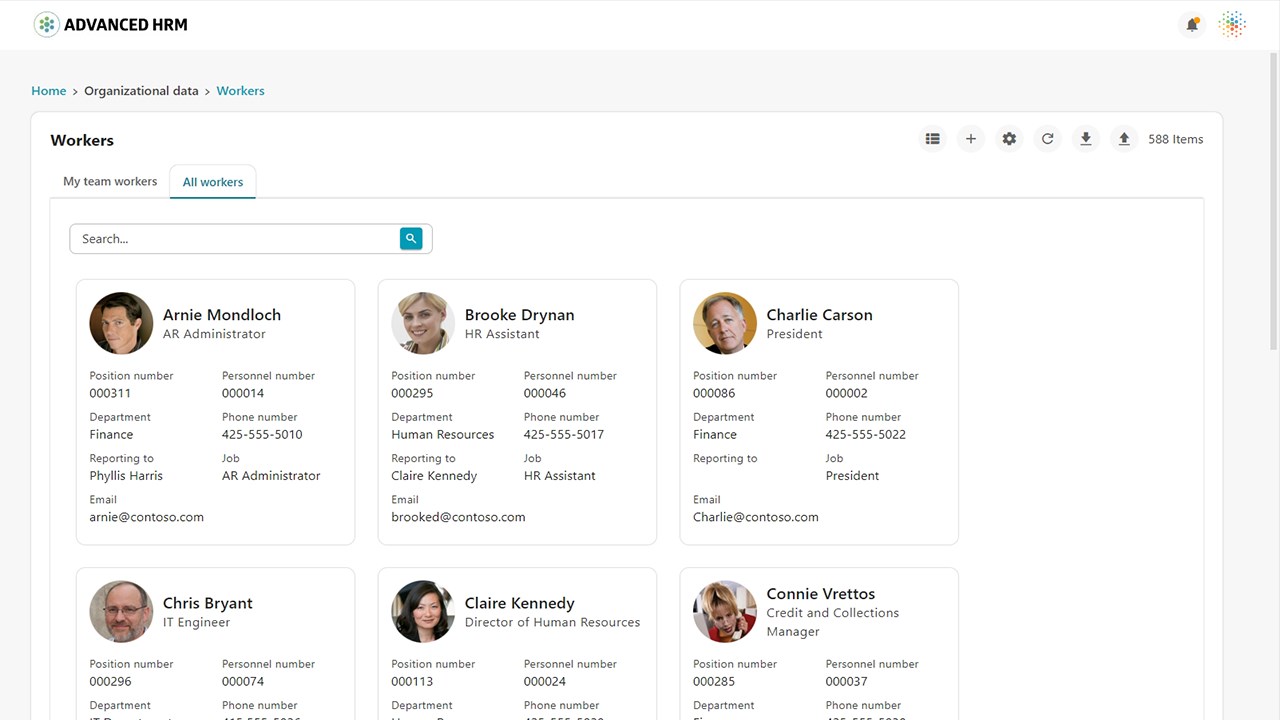The image size is (1280, 720).
Task: Click the search magnifier button
Action: coord(411,238)
